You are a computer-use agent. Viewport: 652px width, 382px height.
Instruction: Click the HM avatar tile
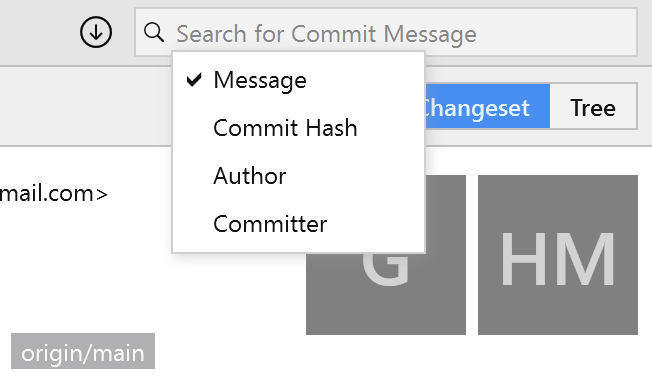558,255
